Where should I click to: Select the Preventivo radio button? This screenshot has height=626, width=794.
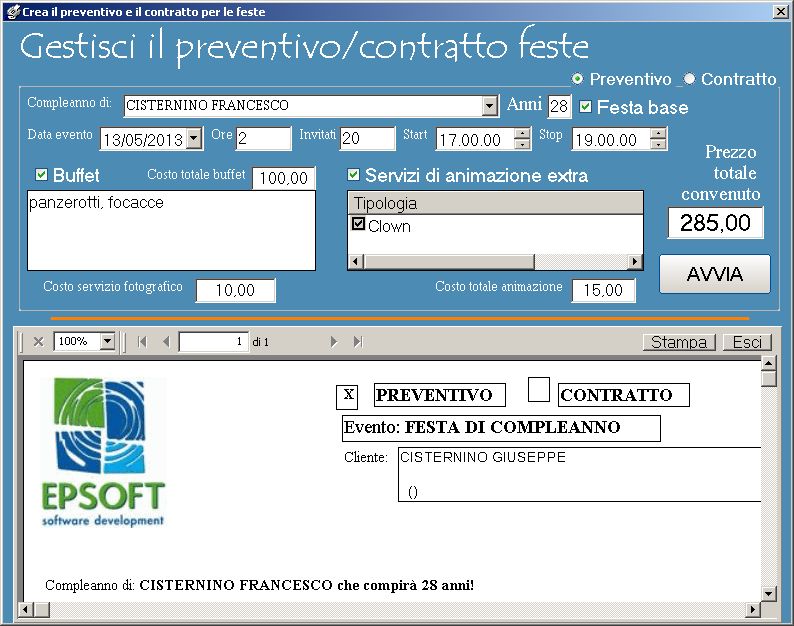[577, 79]
